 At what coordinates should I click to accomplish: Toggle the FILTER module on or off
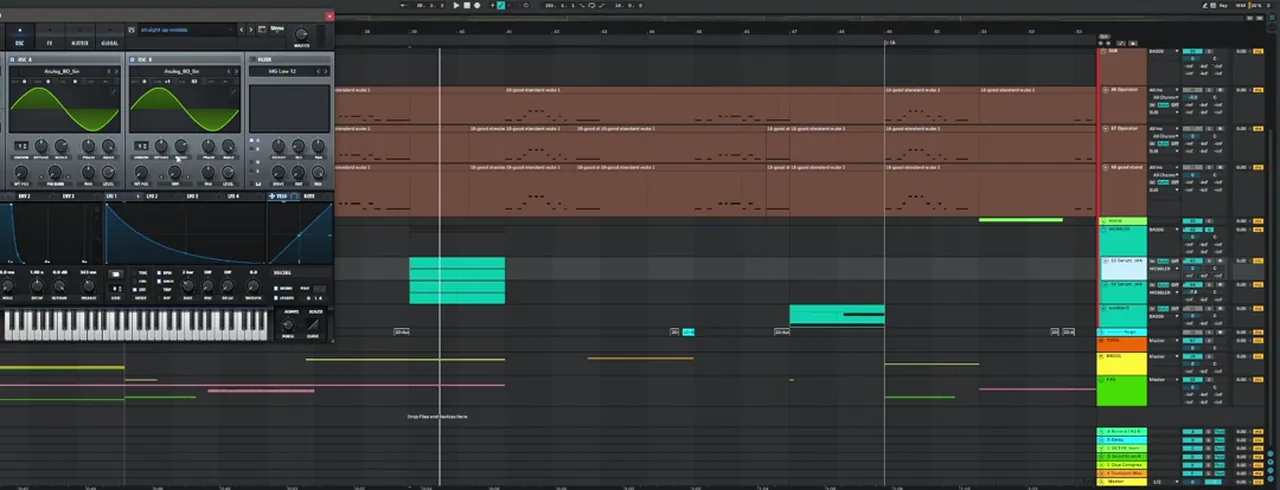click(x=254, y=60)
